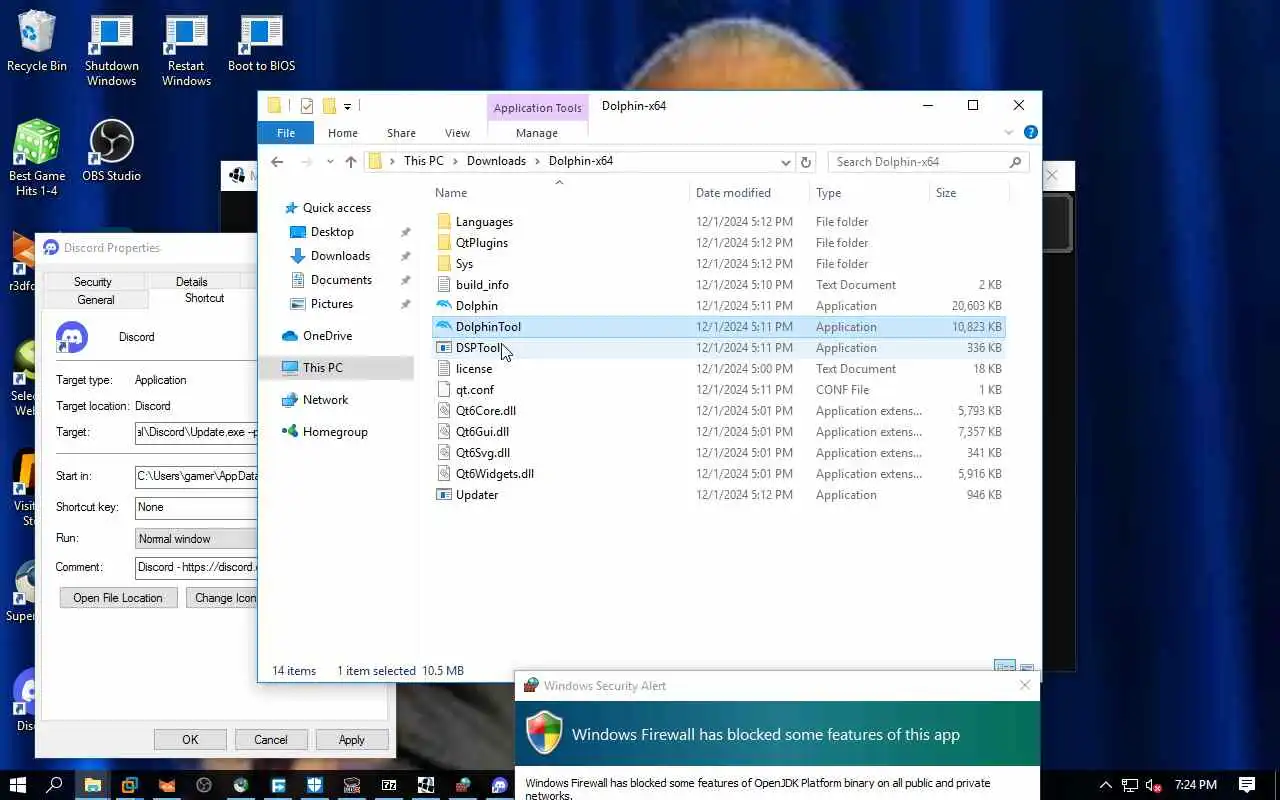Select the Best Game Hits 1-4 dice icon

pos(37,142)
